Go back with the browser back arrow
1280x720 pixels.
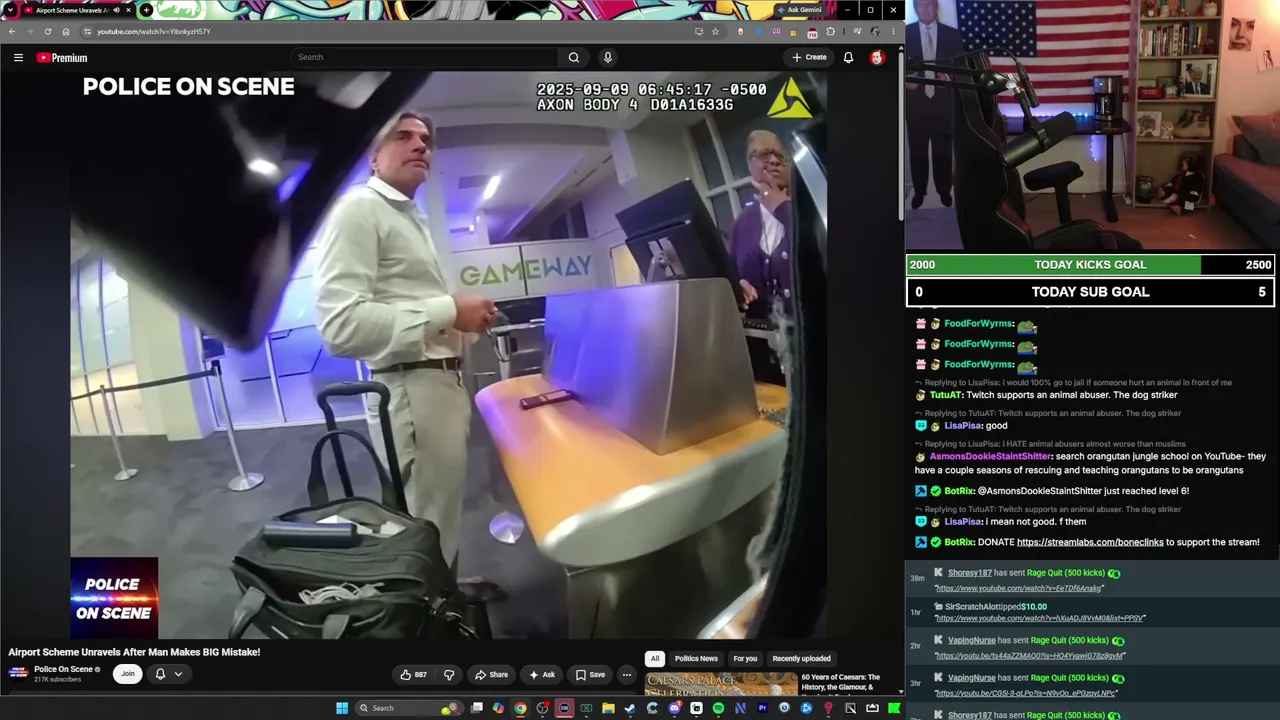12,31
